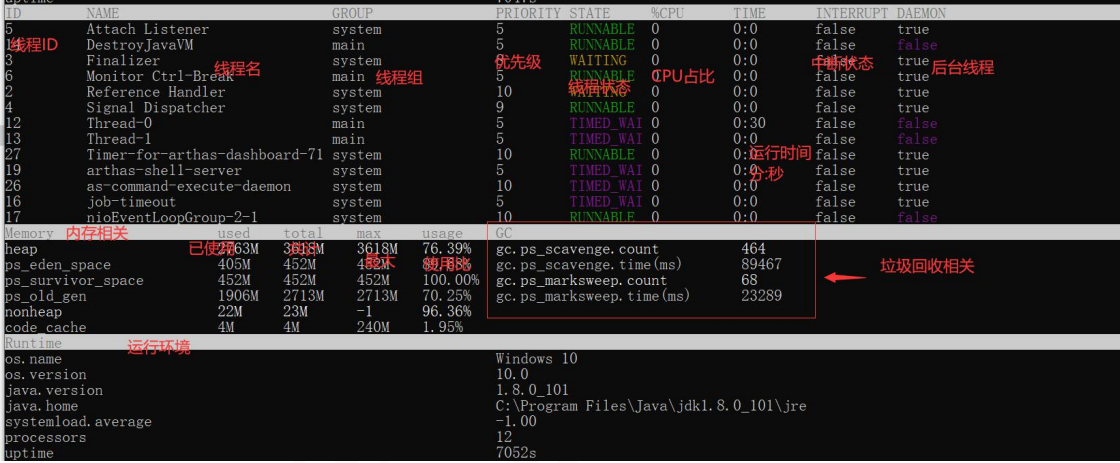This screenshot has width=1120, height=463.
Task: Click the "-1.00" system load value
Action: click(516, 422)
